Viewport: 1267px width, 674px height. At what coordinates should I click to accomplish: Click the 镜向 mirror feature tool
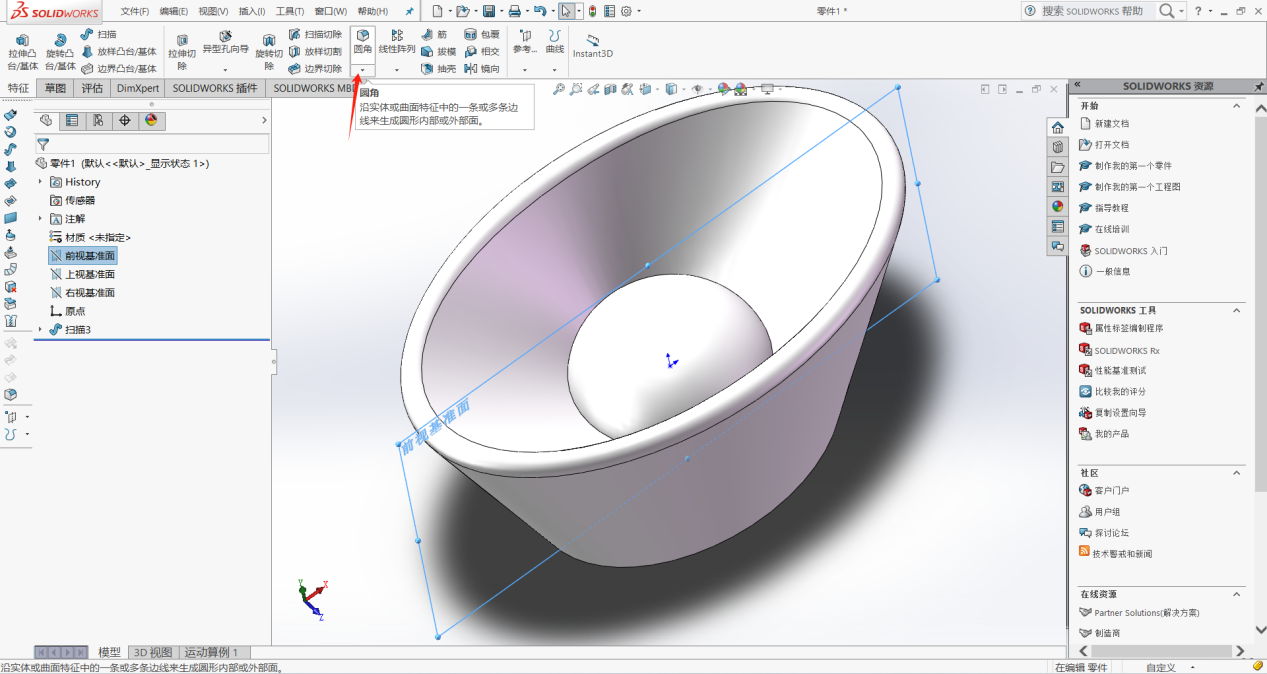[x=482, y=69]
